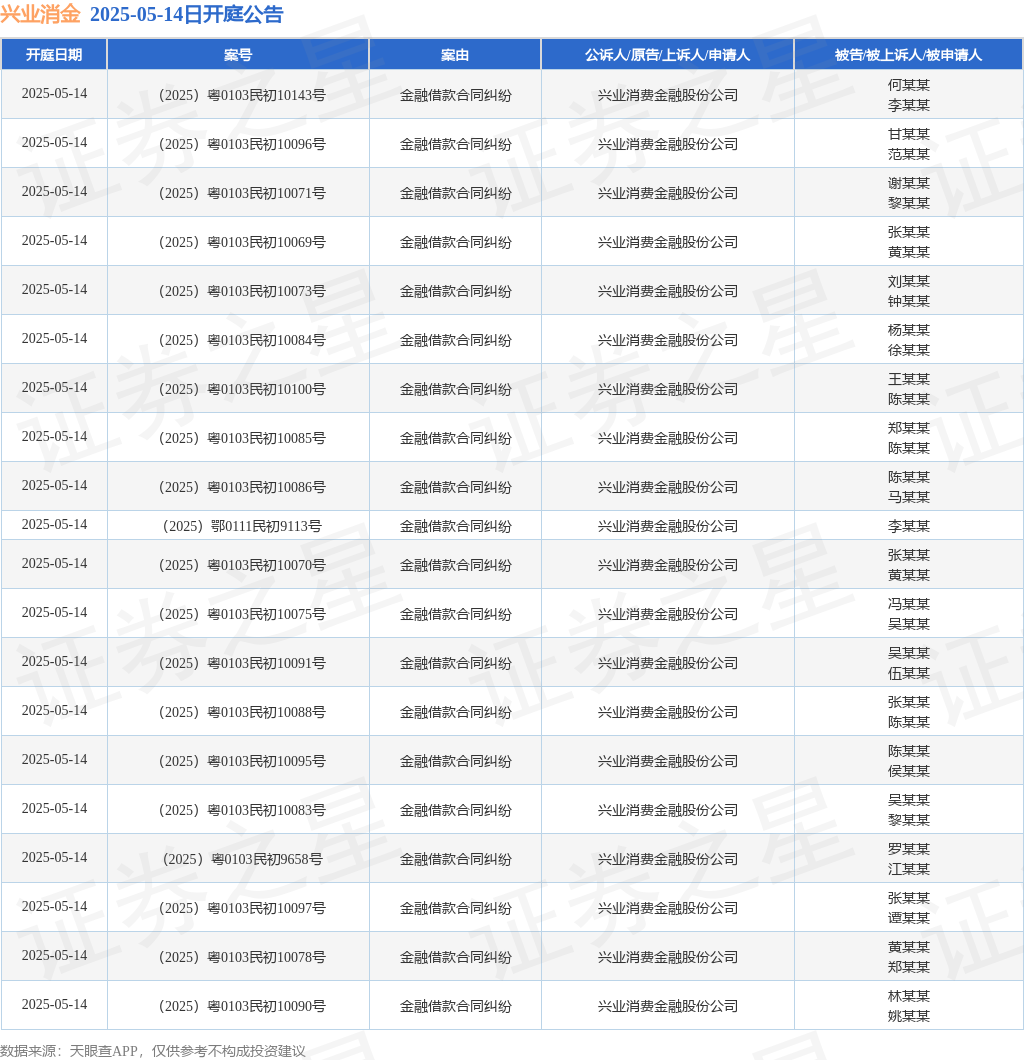Select the 案号 column header
The width and height of the screenshot is (1024, 1060).
point(238,55)
